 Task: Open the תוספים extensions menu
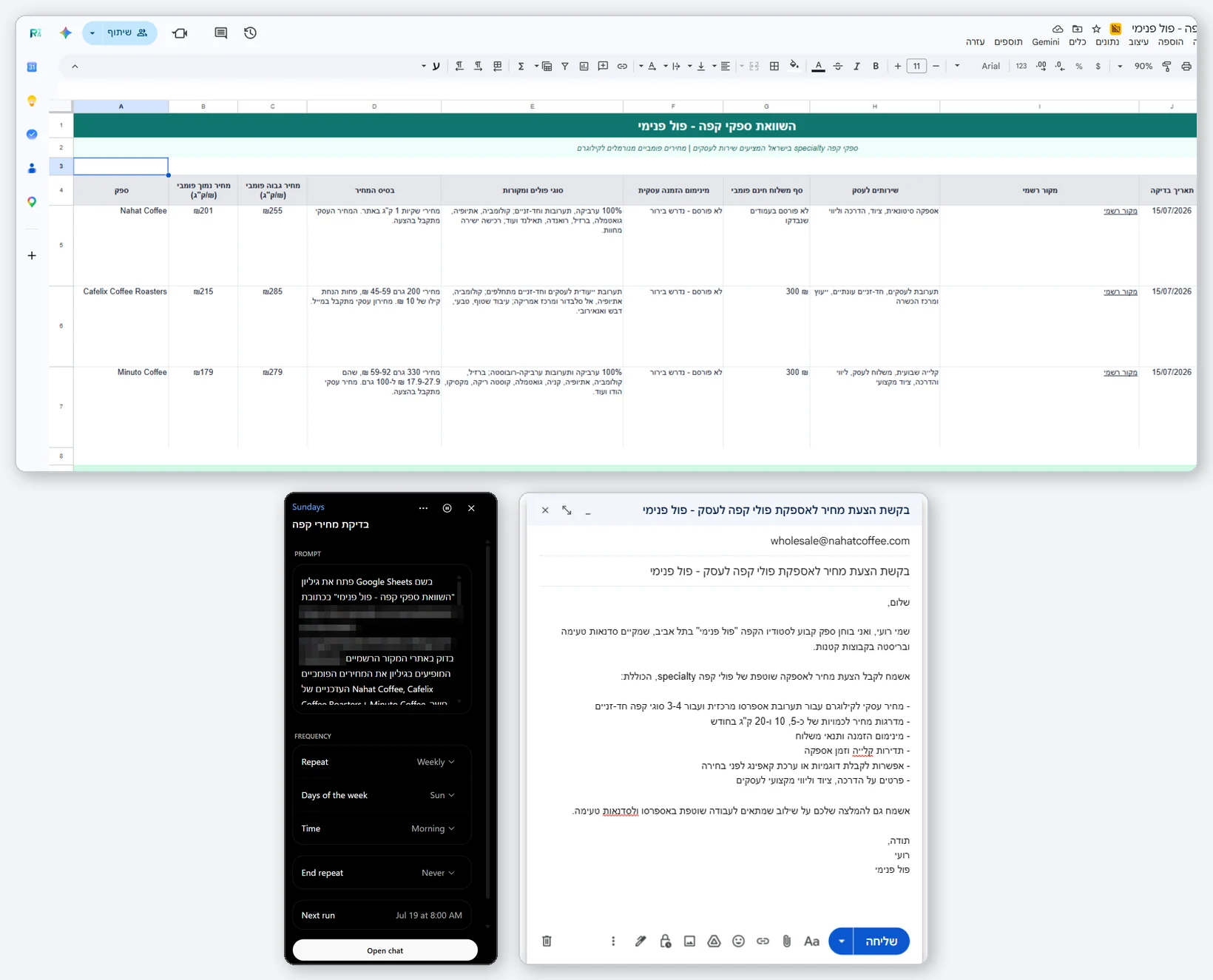[1008, 42]
